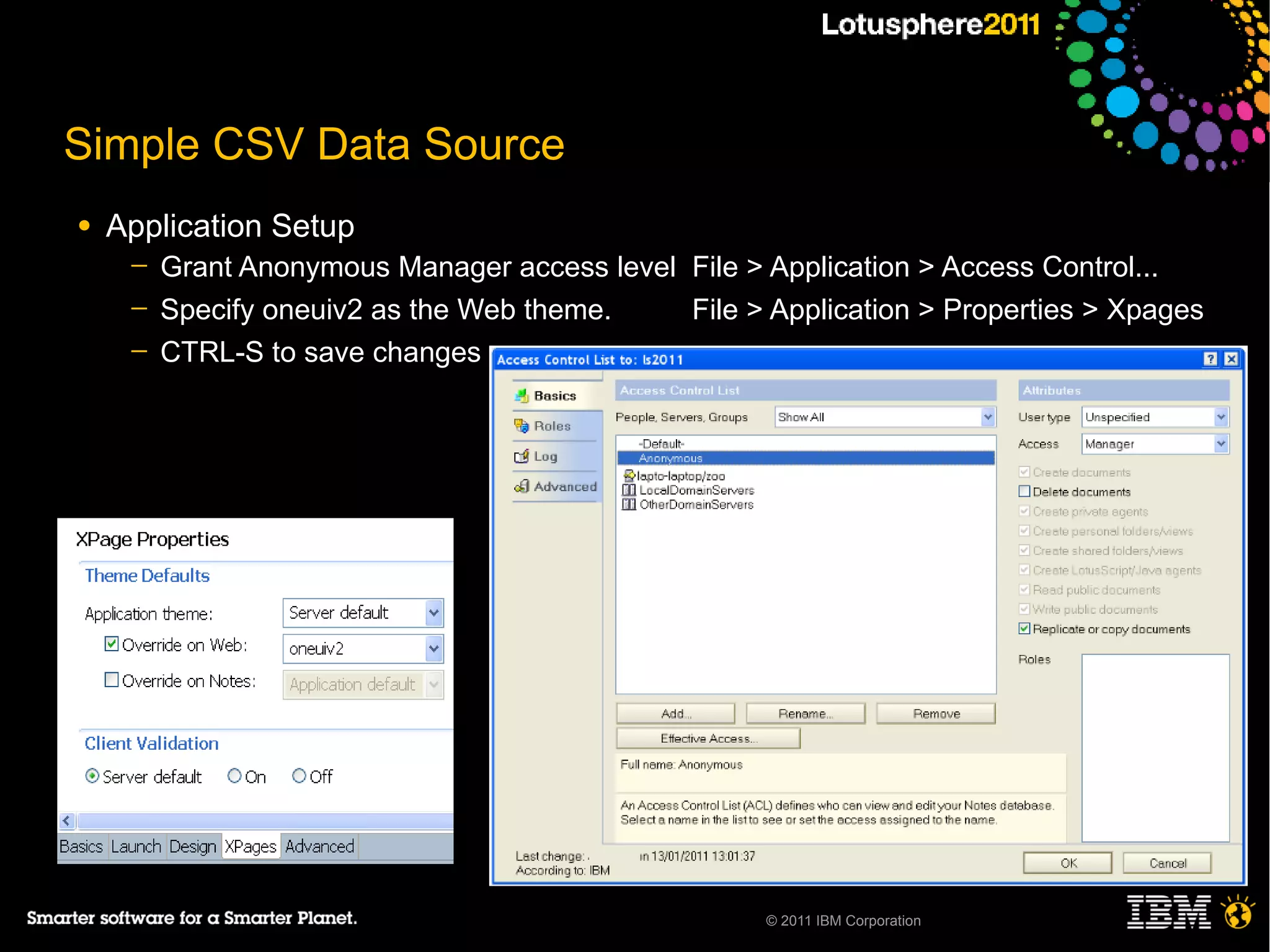The image size is (1270, 952).
Task: Select Off client validation radio
Action: coord(299,776)
